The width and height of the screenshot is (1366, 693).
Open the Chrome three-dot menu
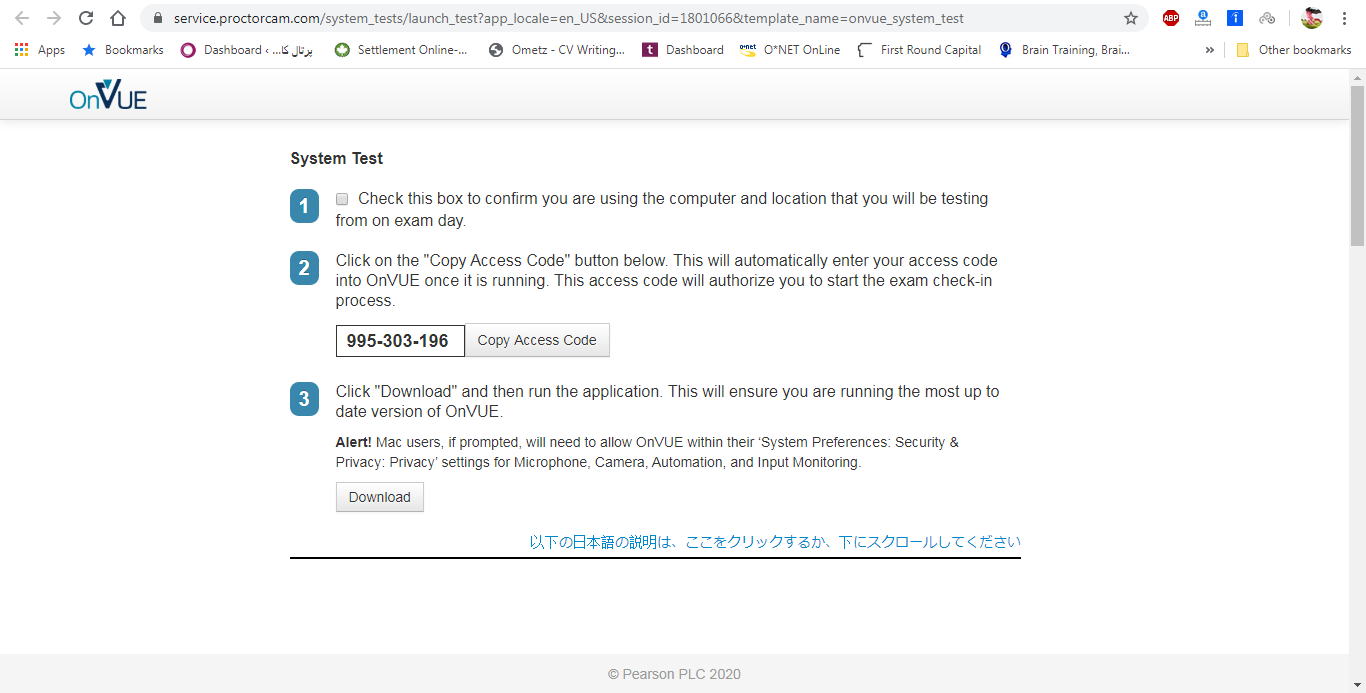pyautogui.click(x=1348, y=18)
